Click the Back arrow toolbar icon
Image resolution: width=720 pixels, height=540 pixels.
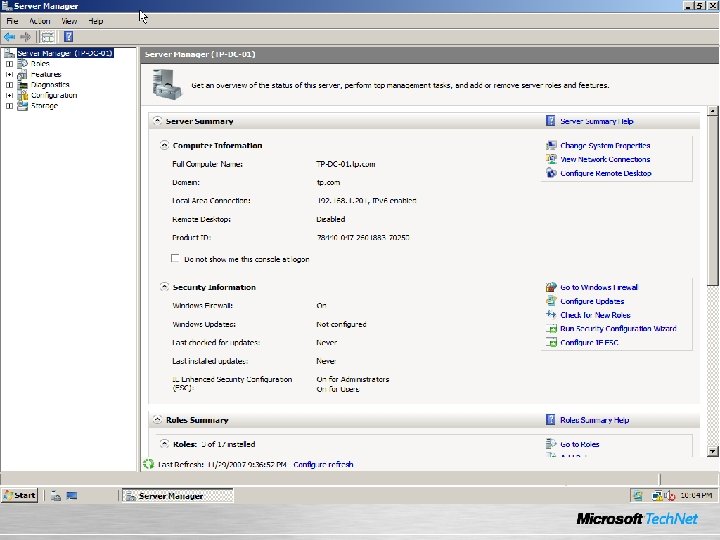click(9, 37)
